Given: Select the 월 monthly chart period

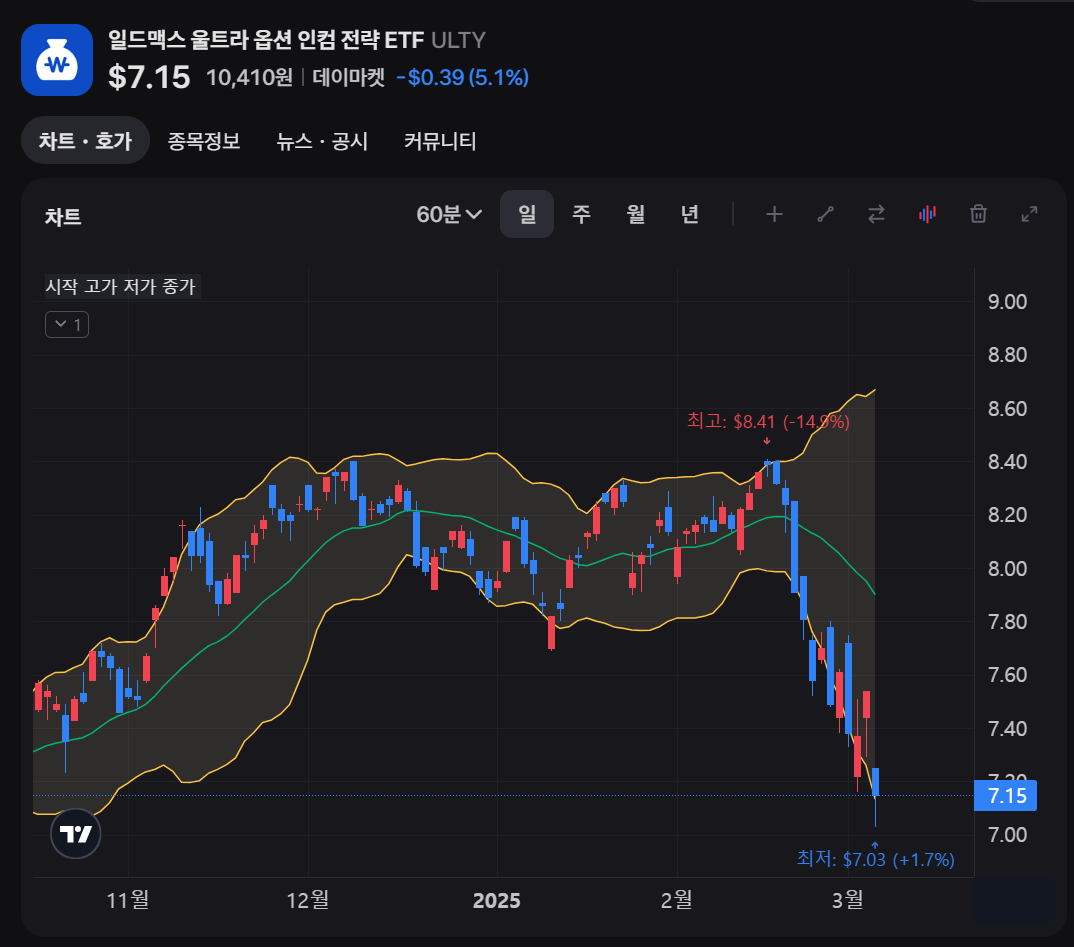Looking at the screenshot, I should [x=636, y=214].
